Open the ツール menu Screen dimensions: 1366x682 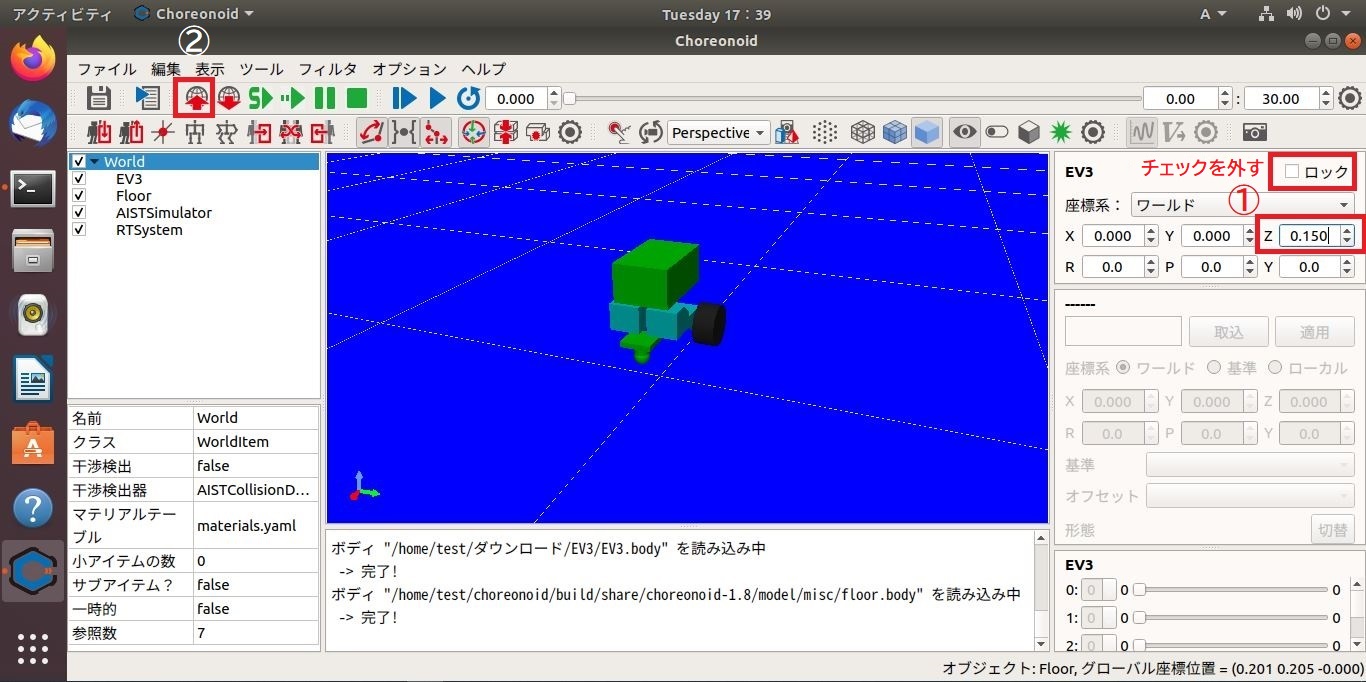tap(262, 69)
